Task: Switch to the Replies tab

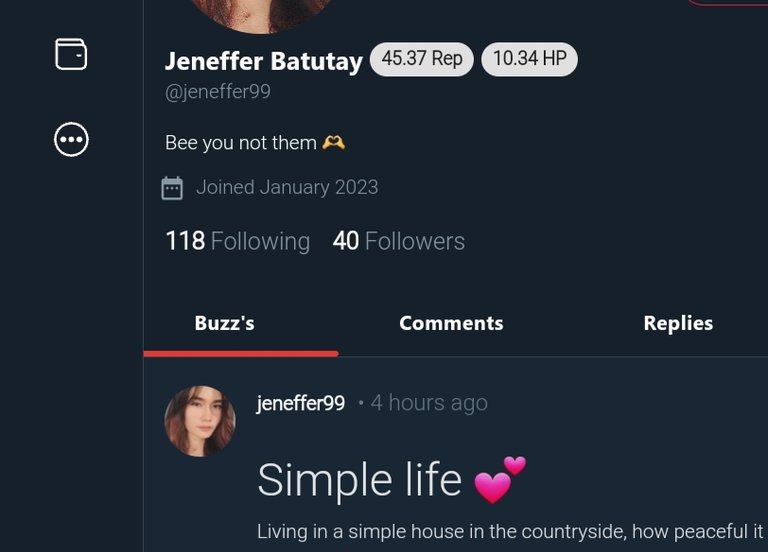Action: 678,323
